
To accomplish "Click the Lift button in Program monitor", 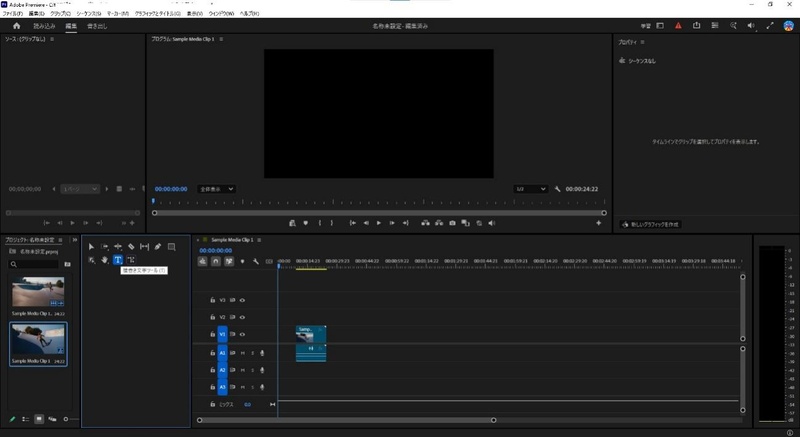I will click(425, 223).
